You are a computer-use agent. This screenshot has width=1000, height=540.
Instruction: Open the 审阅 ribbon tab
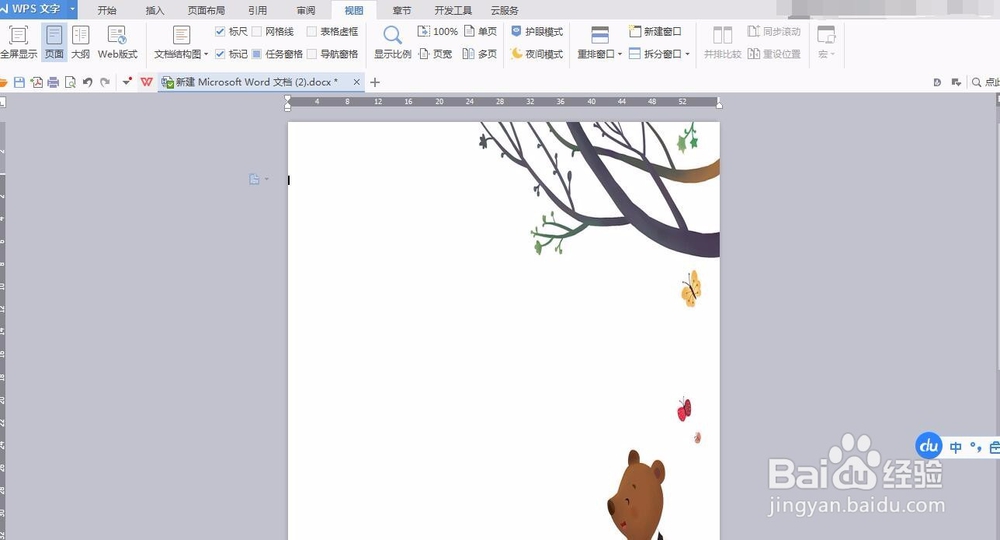305,10
